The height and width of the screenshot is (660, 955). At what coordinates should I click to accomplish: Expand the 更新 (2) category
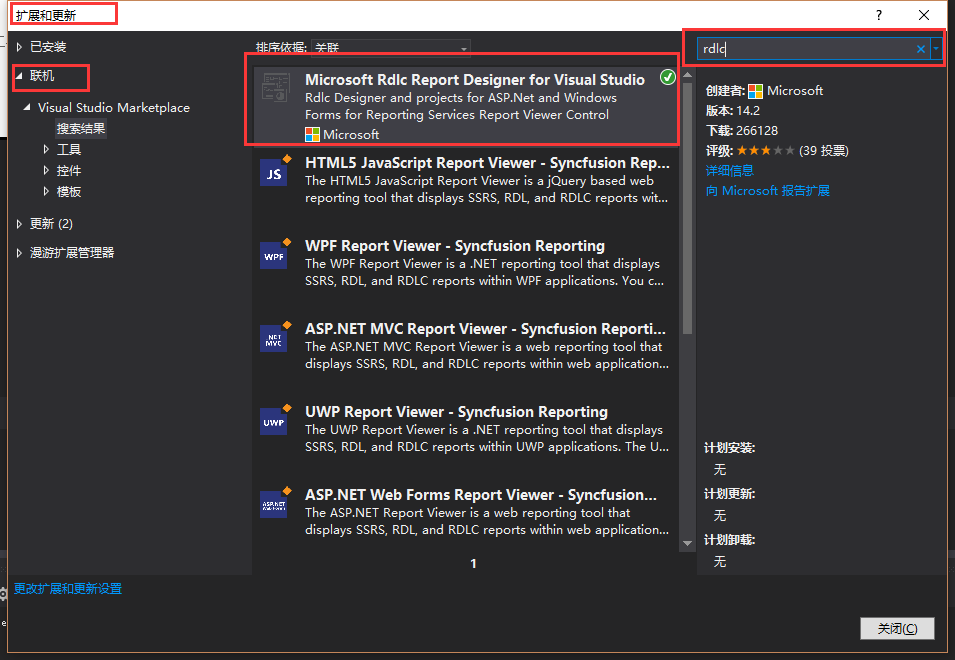click(19, 224)
